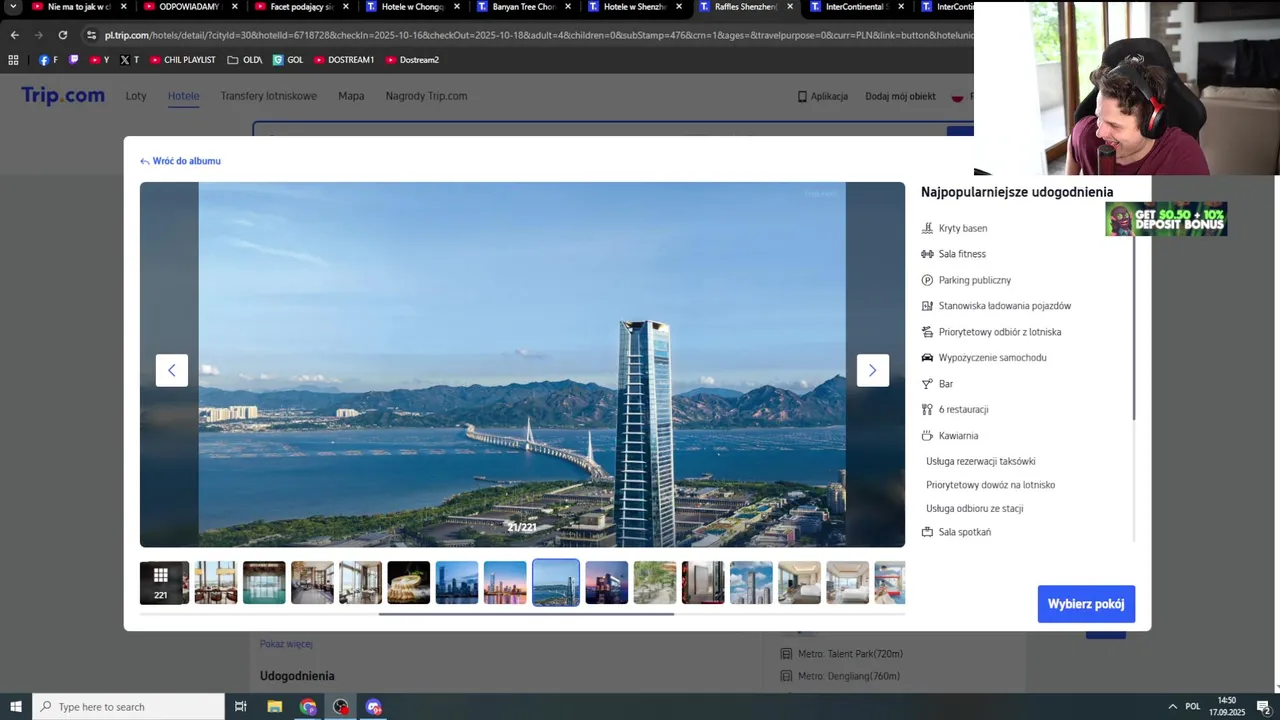Screen dimensions: 1280x720
Task: Open the Windows Start menu
Action: tap(16, 707)
